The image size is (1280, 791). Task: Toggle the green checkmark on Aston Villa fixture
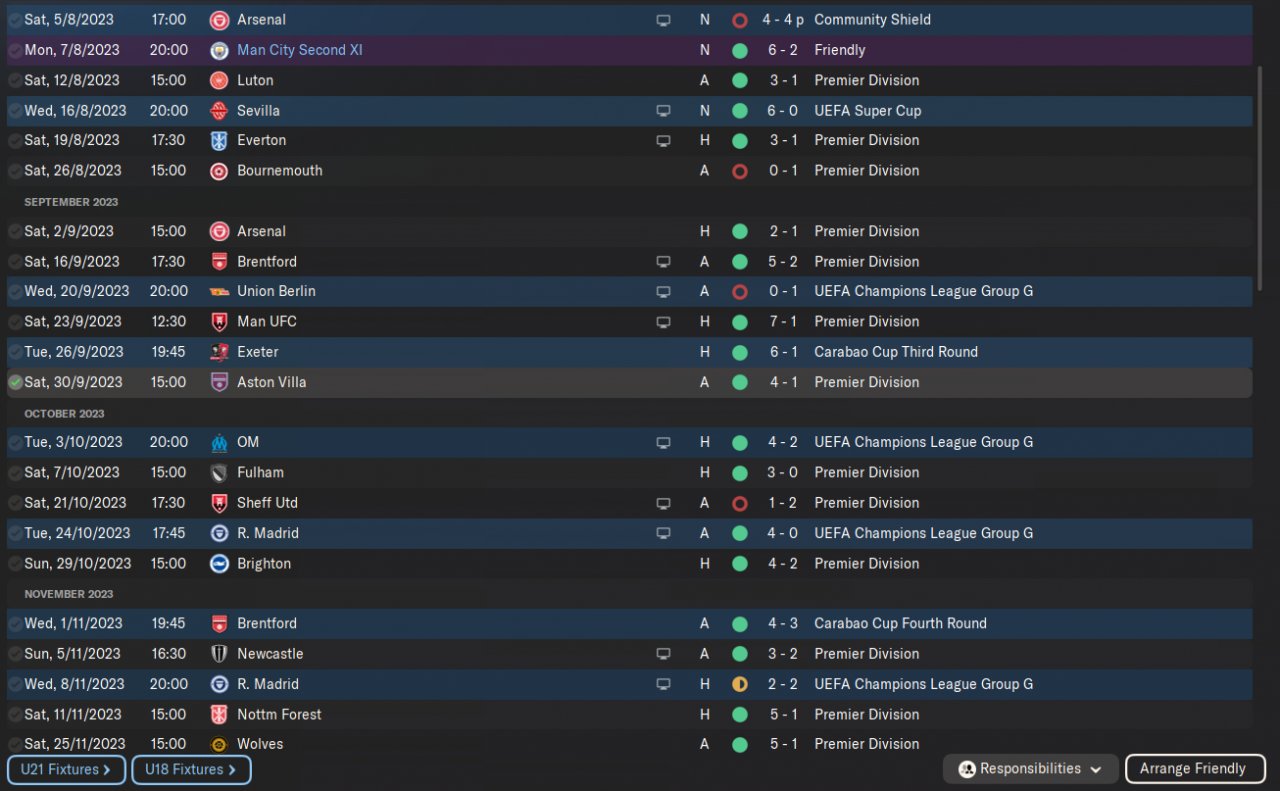coord(15,382)
